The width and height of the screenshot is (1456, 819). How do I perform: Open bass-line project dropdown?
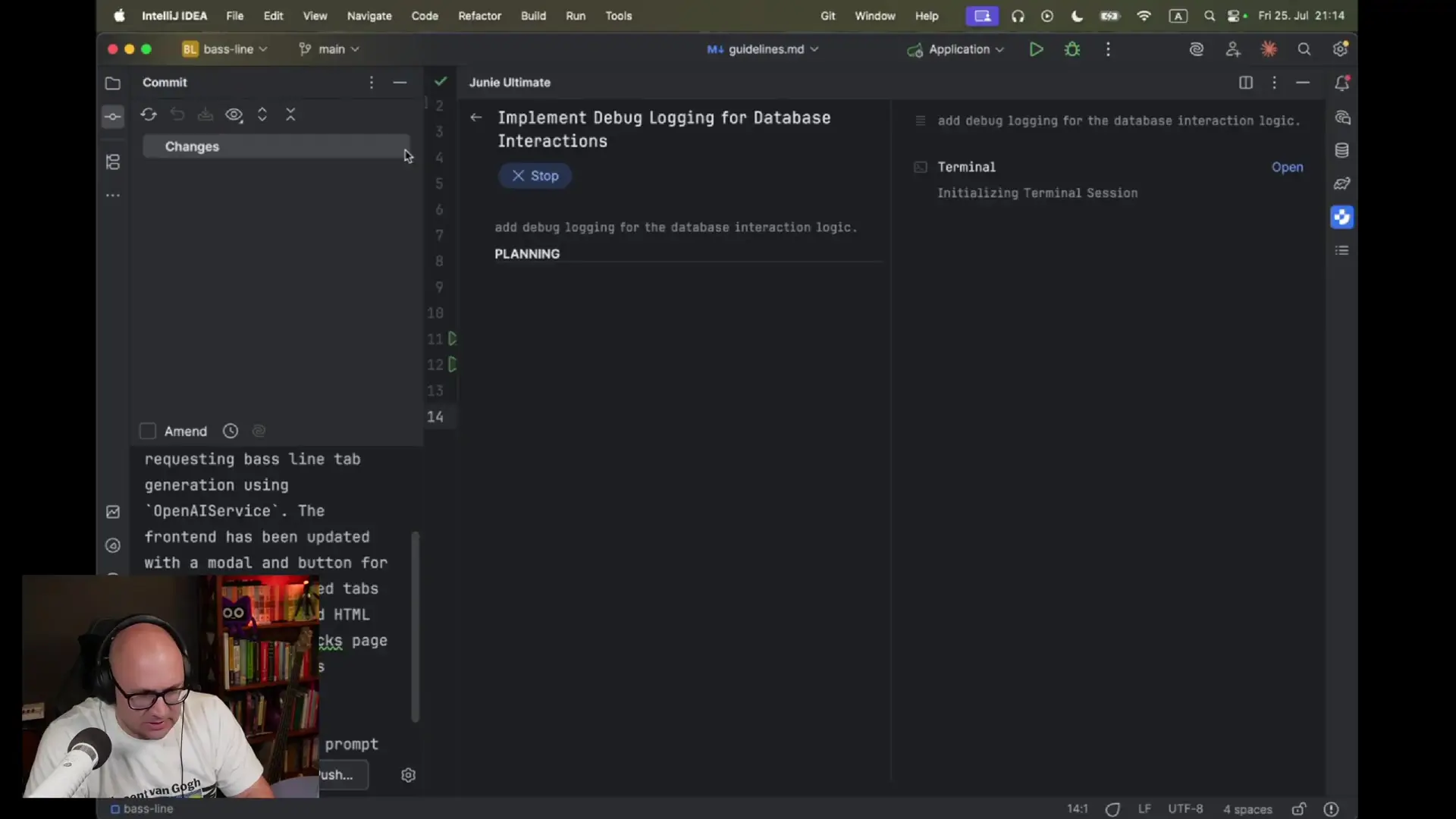(224, 49)
